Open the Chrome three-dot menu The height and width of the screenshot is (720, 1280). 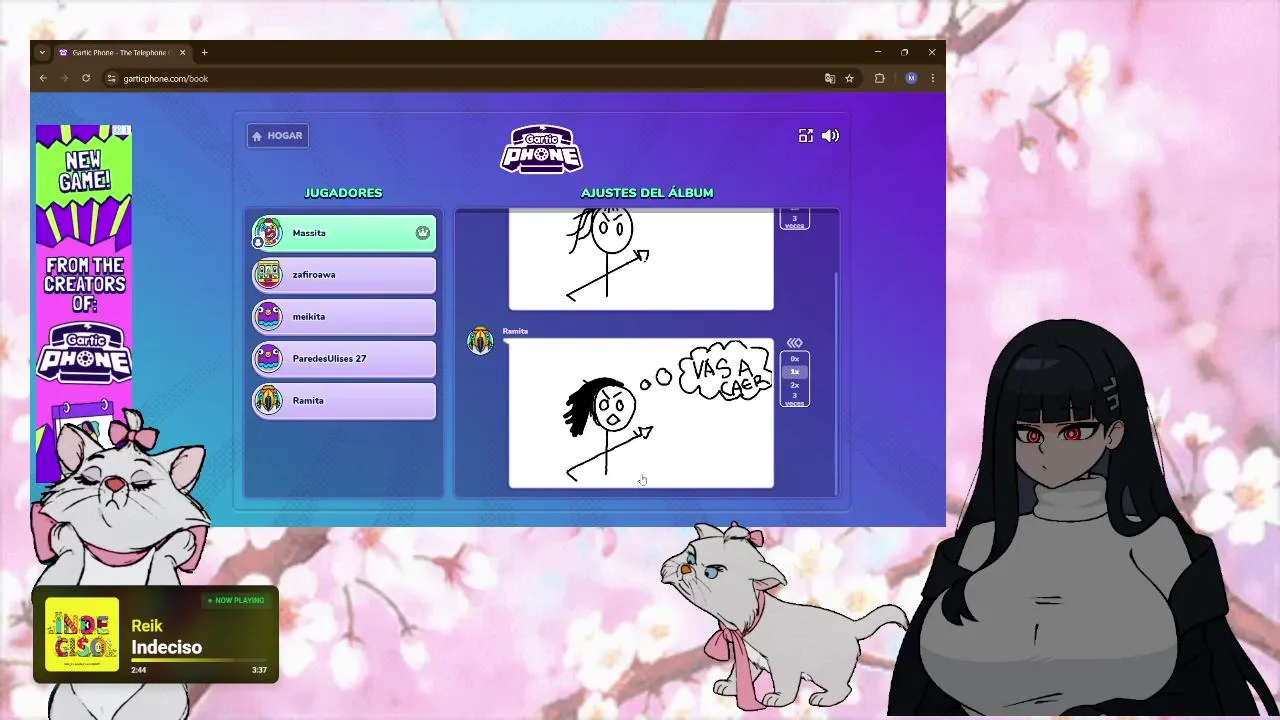[x=933, y=78]
